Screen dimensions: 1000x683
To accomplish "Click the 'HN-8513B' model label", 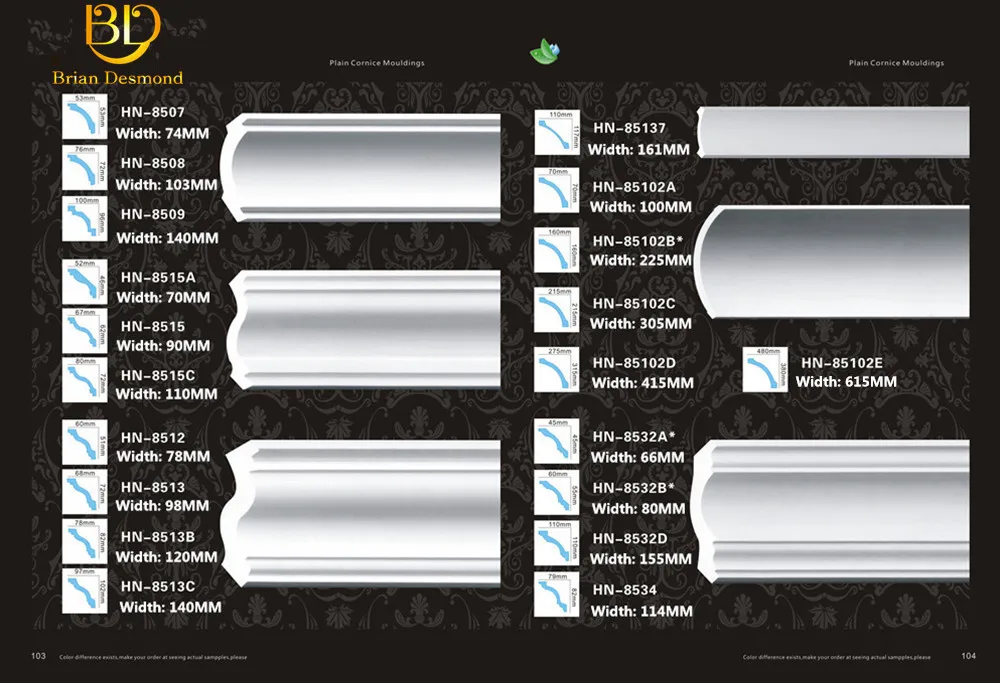I will coord(158,537).
